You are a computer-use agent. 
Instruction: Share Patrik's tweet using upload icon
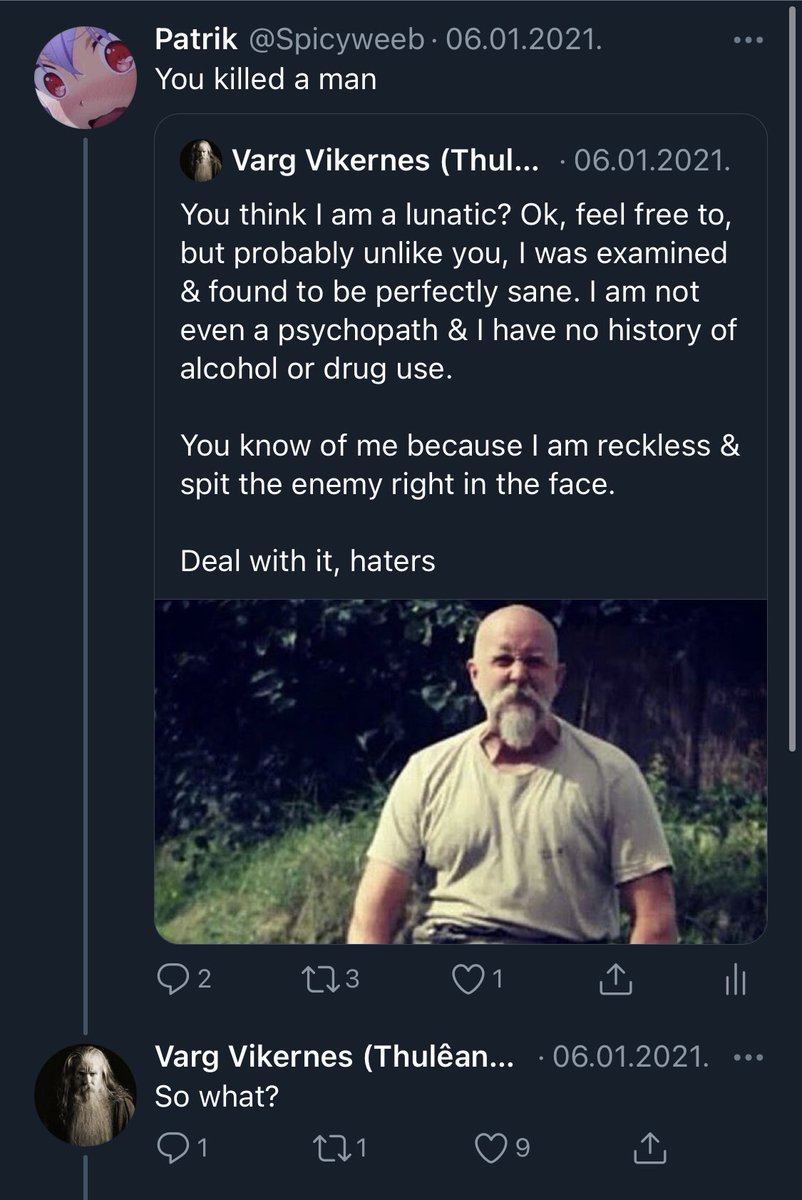click(618, 981)
